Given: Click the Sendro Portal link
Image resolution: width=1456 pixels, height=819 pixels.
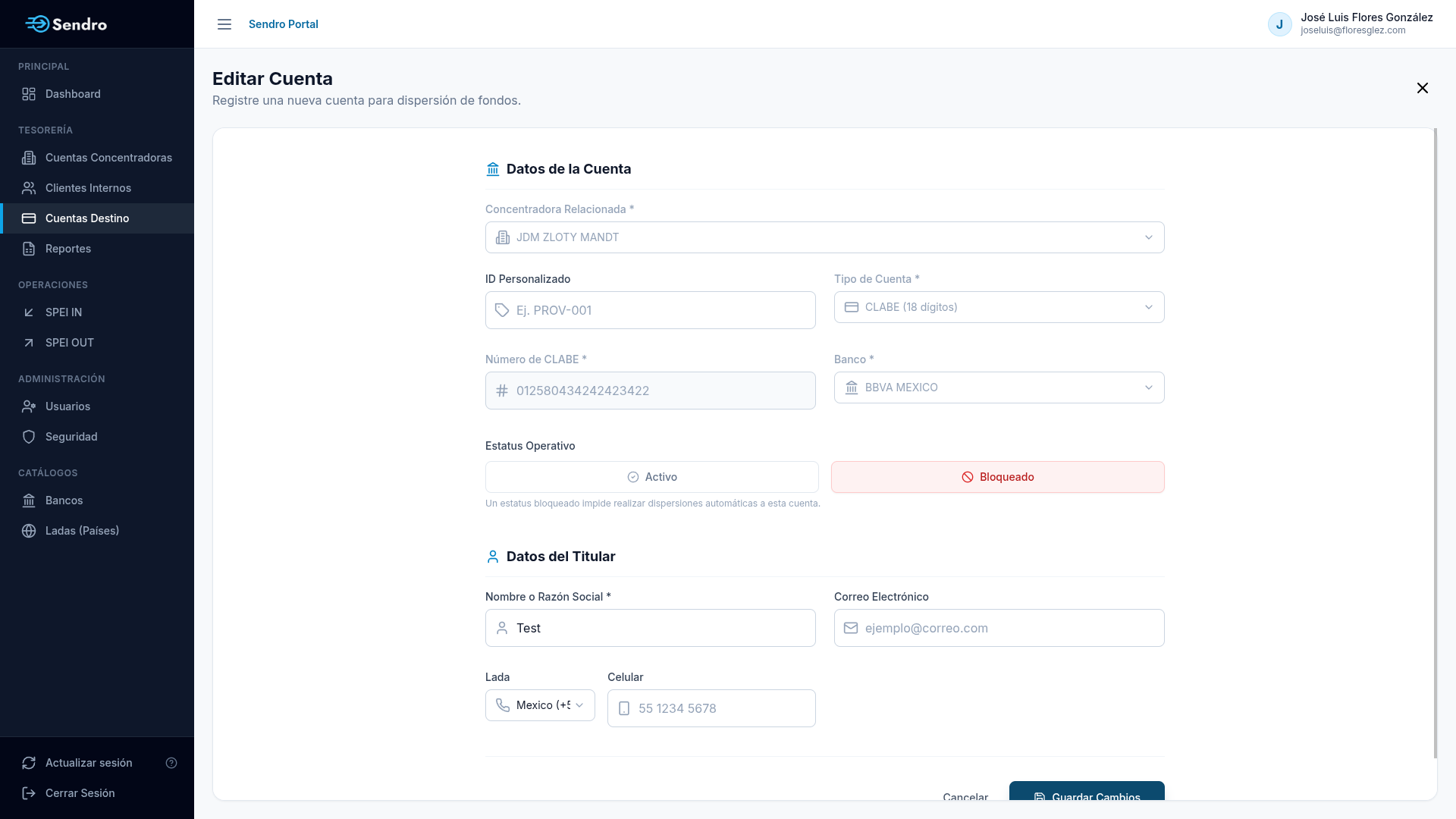Looking at the screenshot, I should click(284, 24).
